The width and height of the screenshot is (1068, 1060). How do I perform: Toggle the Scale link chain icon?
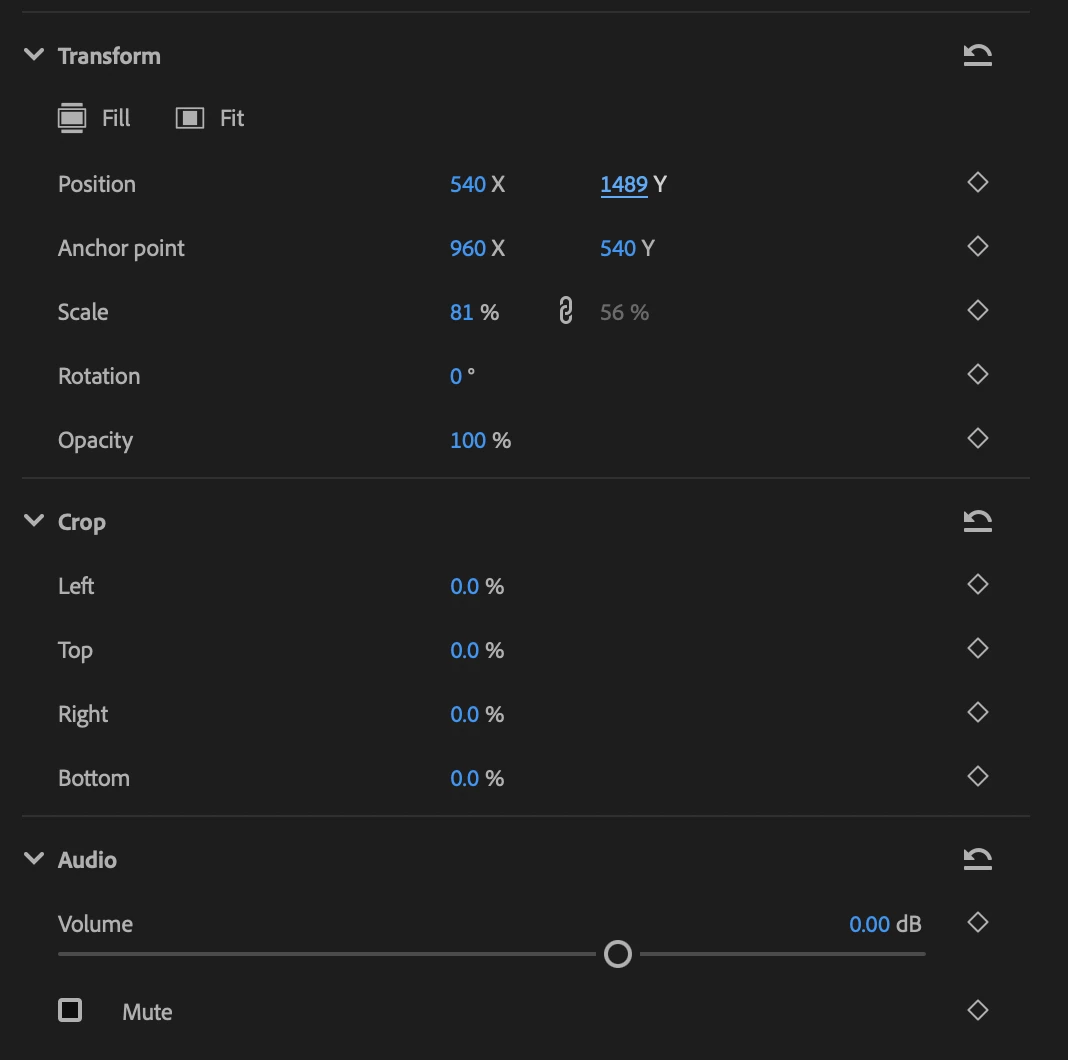pos(565,311)
